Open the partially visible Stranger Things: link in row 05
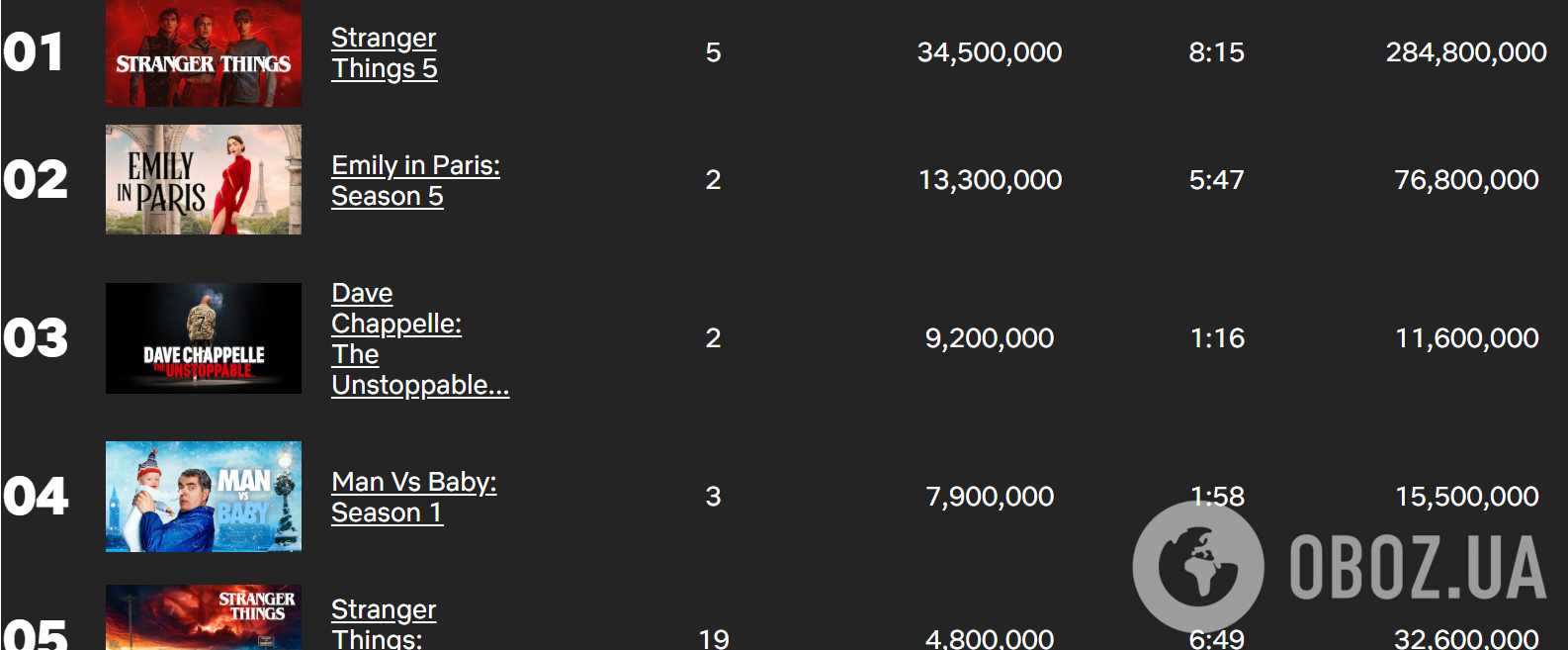 [384, 623]
